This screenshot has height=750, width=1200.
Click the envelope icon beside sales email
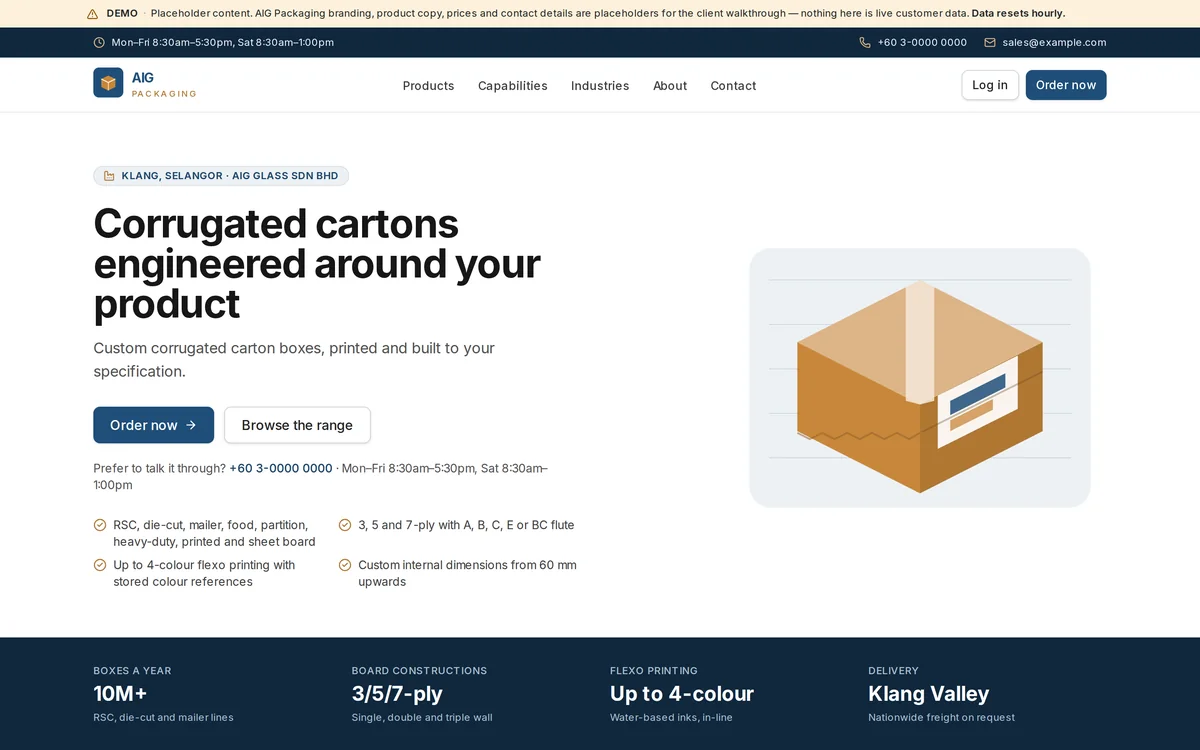point(990,42)
